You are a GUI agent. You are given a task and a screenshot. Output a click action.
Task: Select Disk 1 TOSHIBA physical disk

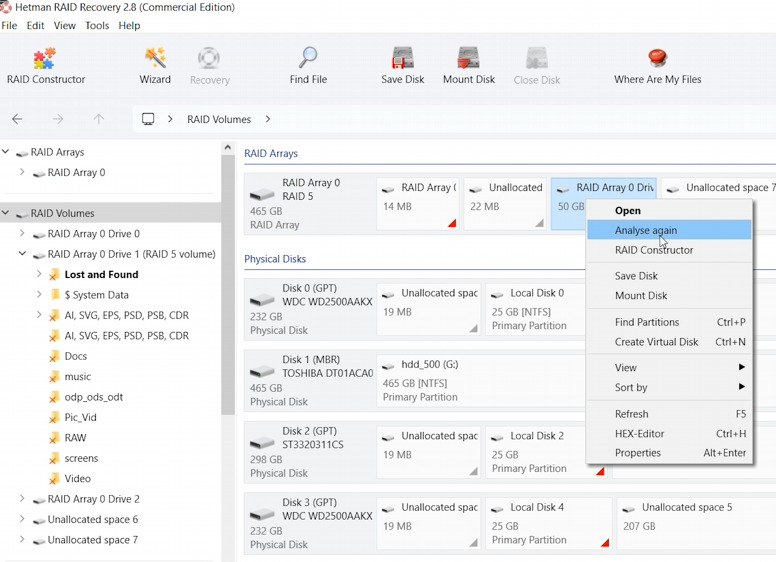309,380
